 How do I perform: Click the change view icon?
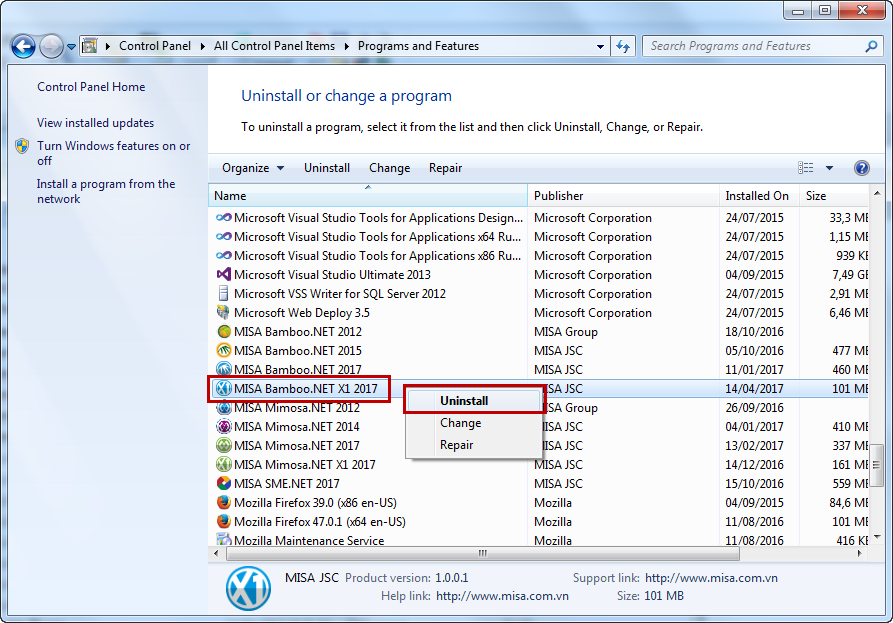[x=805, y=167]
